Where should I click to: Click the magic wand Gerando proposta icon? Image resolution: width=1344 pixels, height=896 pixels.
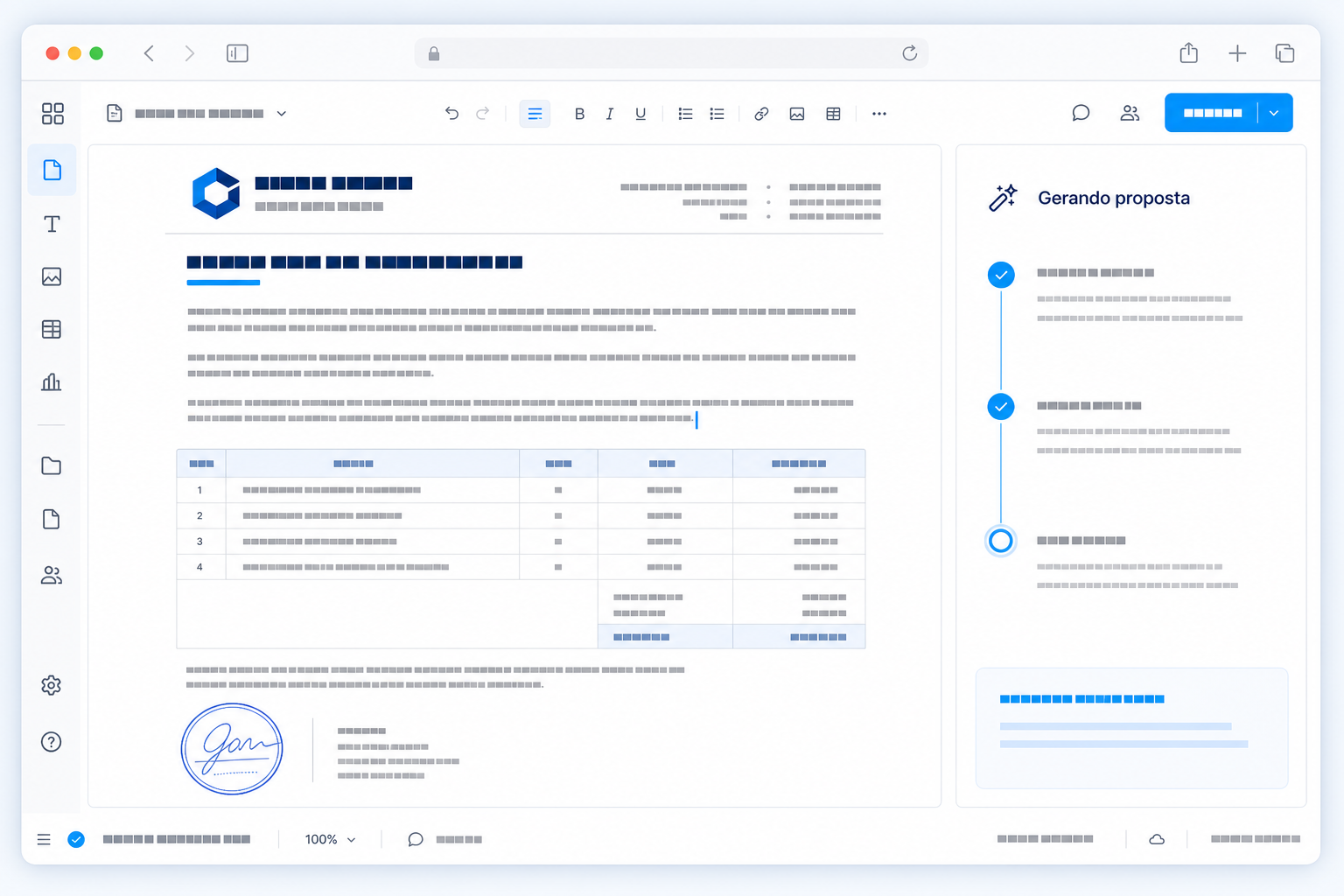pyautogui.click(x=1003, y=198)
